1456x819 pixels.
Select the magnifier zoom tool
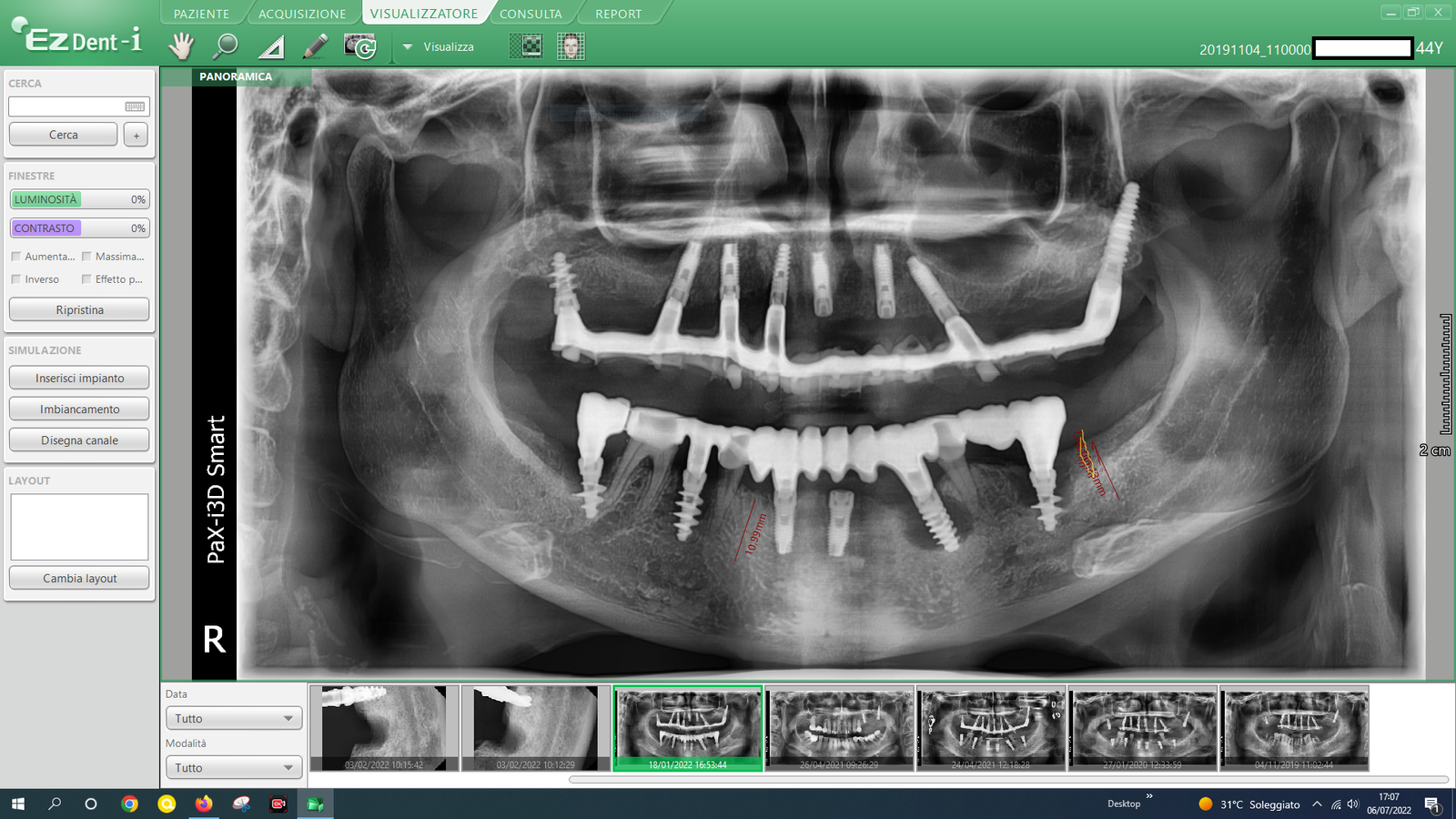click(x=225, y=45)
